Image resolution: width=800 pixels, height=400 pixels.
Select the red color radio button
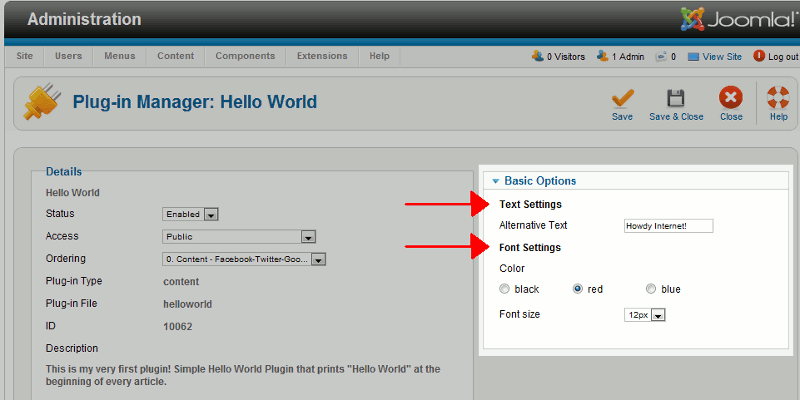pos(578,289)
